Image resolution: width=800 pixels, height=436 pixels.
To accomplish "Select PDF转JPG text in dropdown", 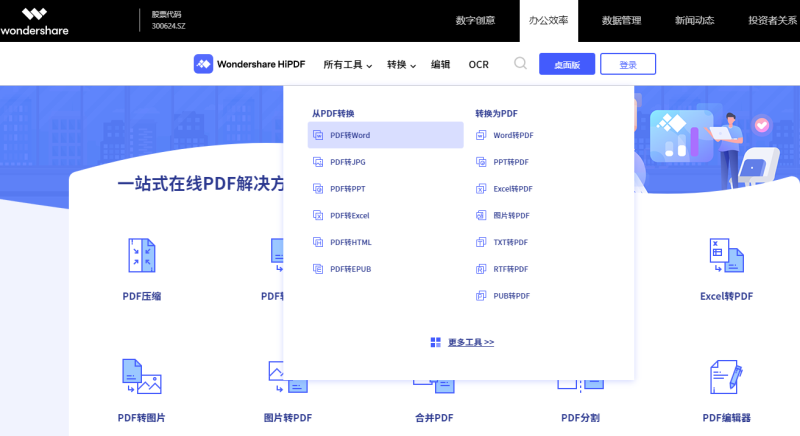I will click(x=347, y=162).
